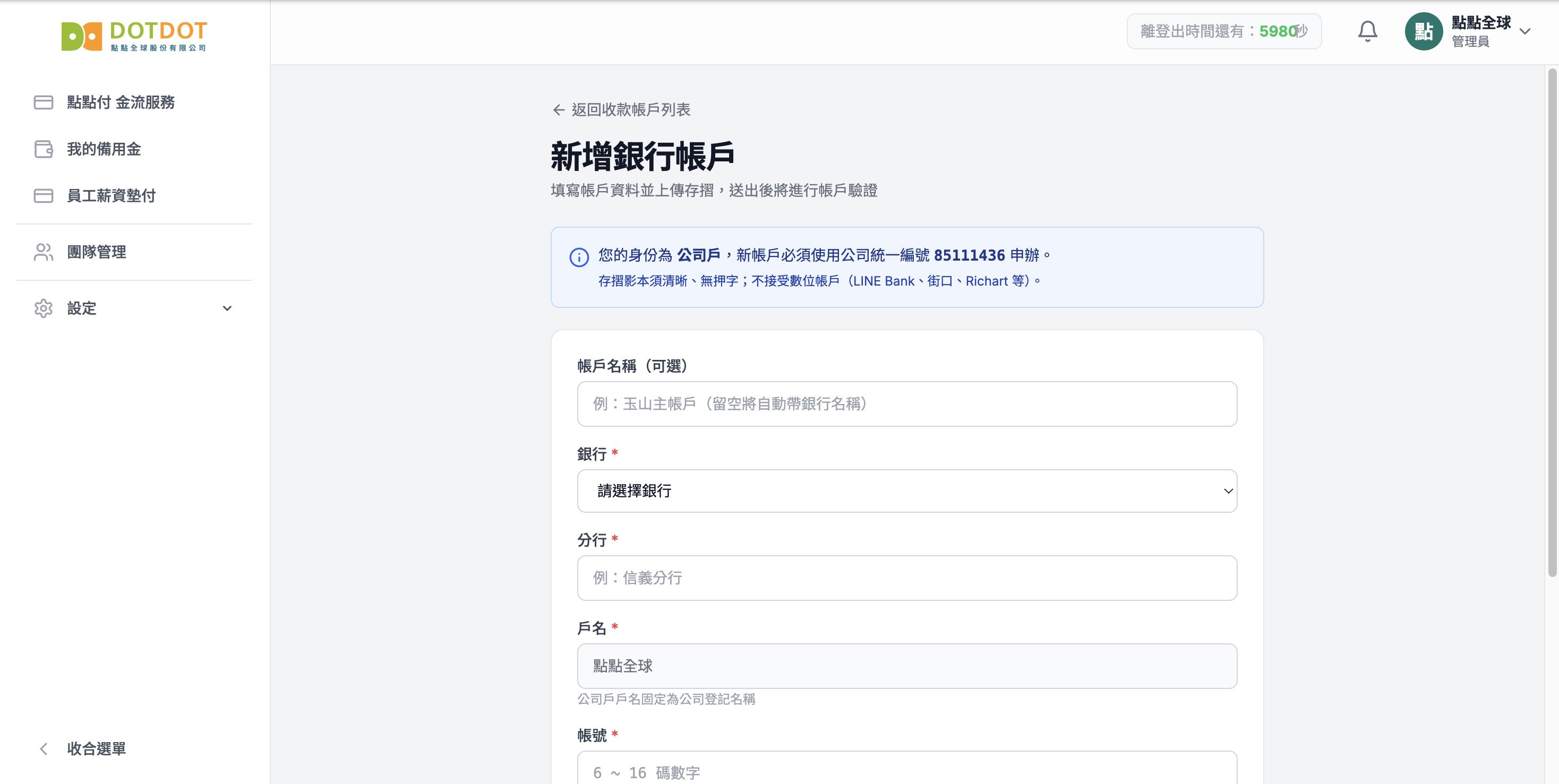Open the 請選擇銀行 bank dropdown
1559x784 pixels.
[x=906, y=490]
